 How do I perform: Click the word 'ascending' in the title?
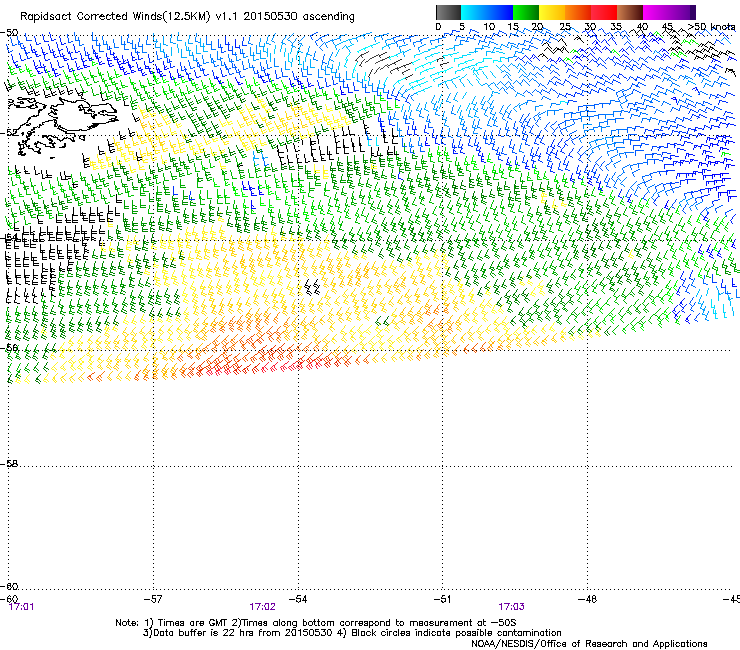[328, 17]
